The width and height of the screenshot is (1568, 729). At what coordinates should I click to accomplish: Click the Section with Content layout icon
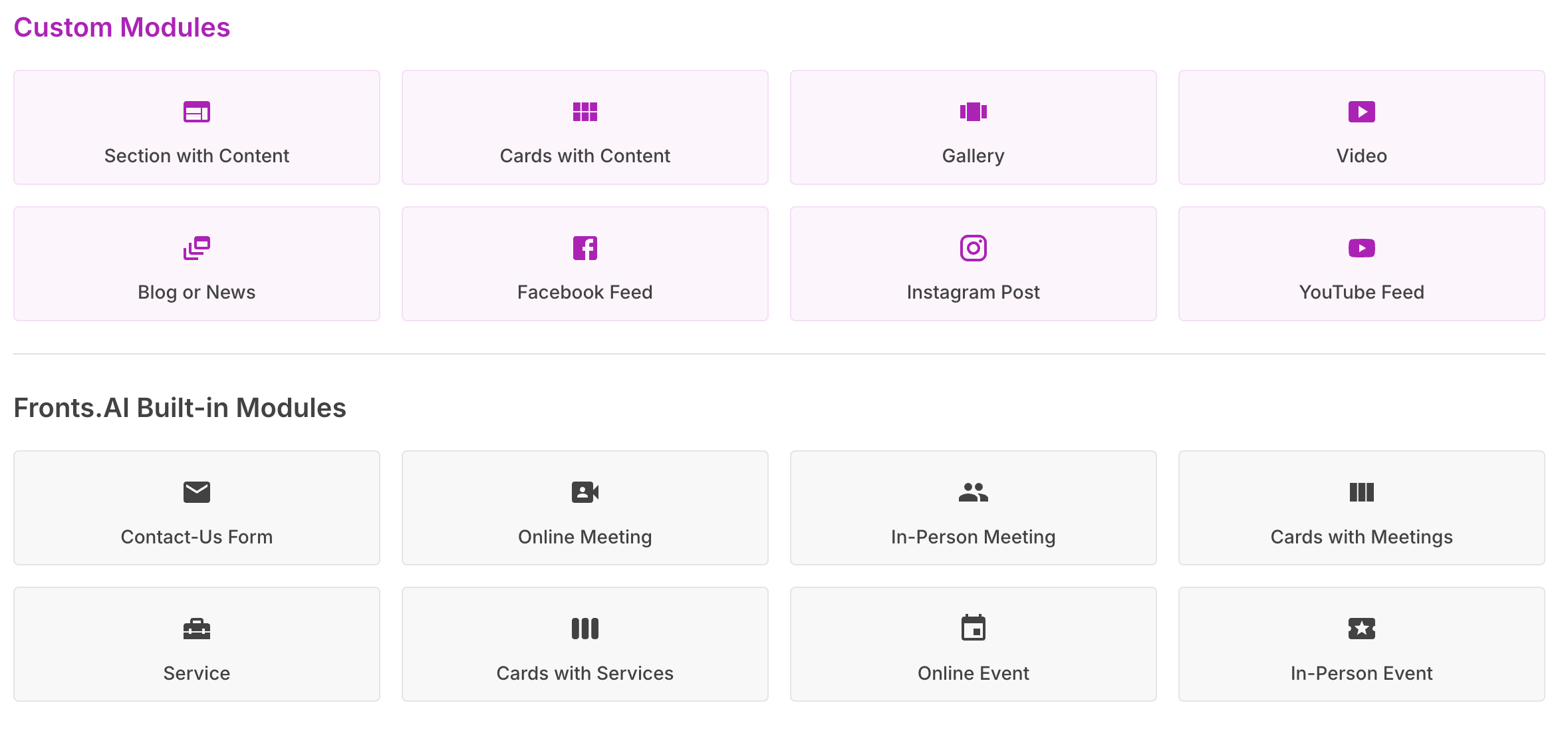tap(196, 112)
